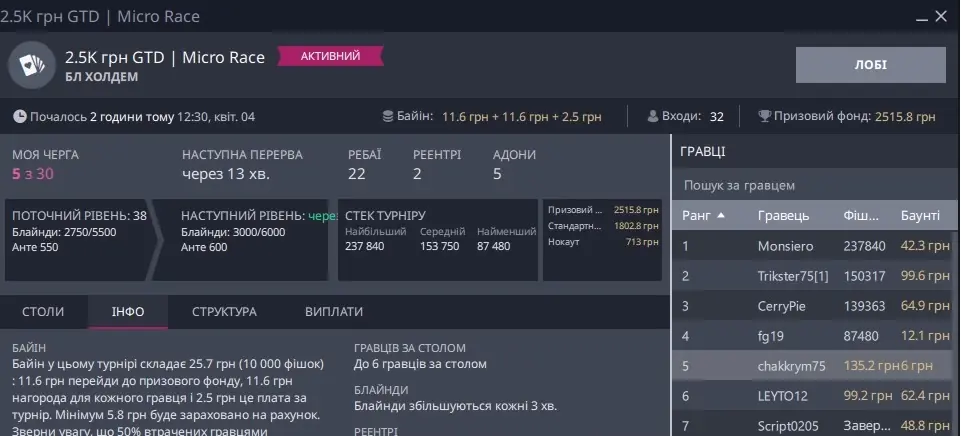Close the Micro Race tournament window
The height and width of the screenshot is (436, 961).
941,16
